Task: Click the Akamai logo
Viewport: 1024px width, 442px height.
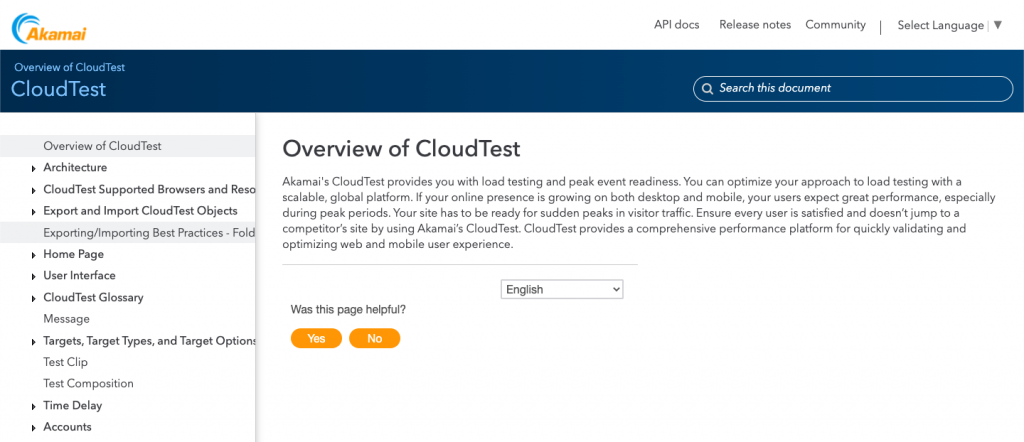Action: tap(49, 27)
